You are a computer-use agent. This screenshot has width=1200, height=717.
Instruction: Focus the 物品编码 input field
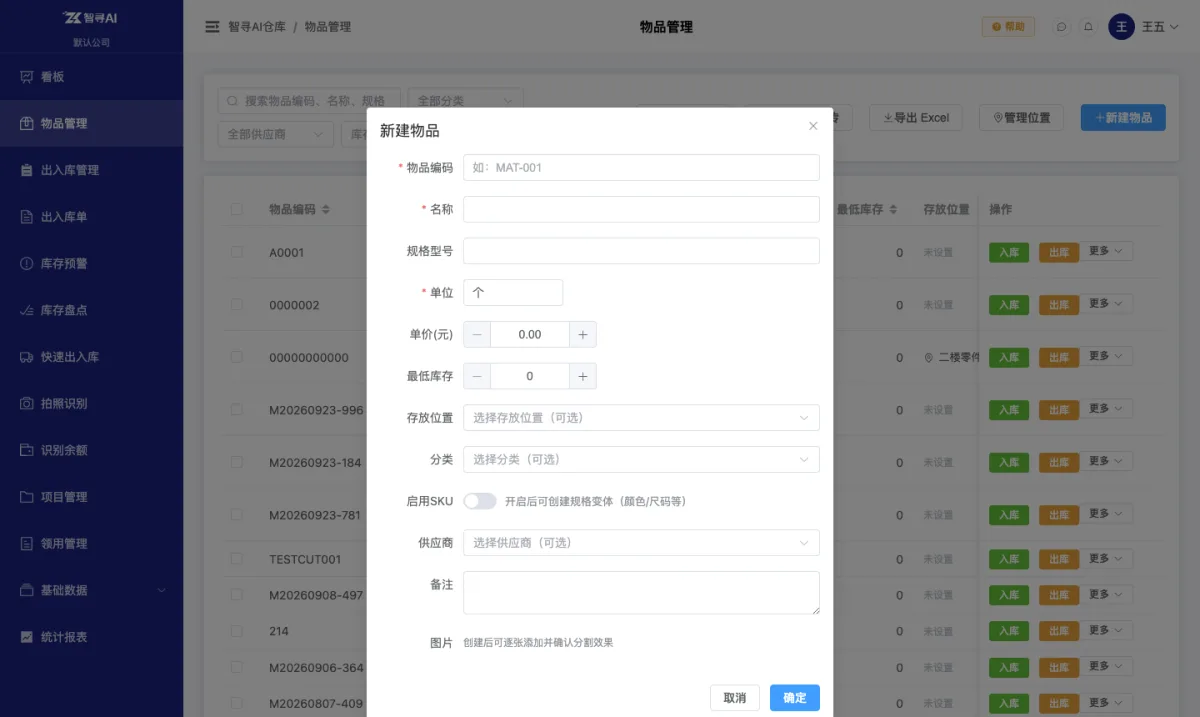(x=641, y=168)
